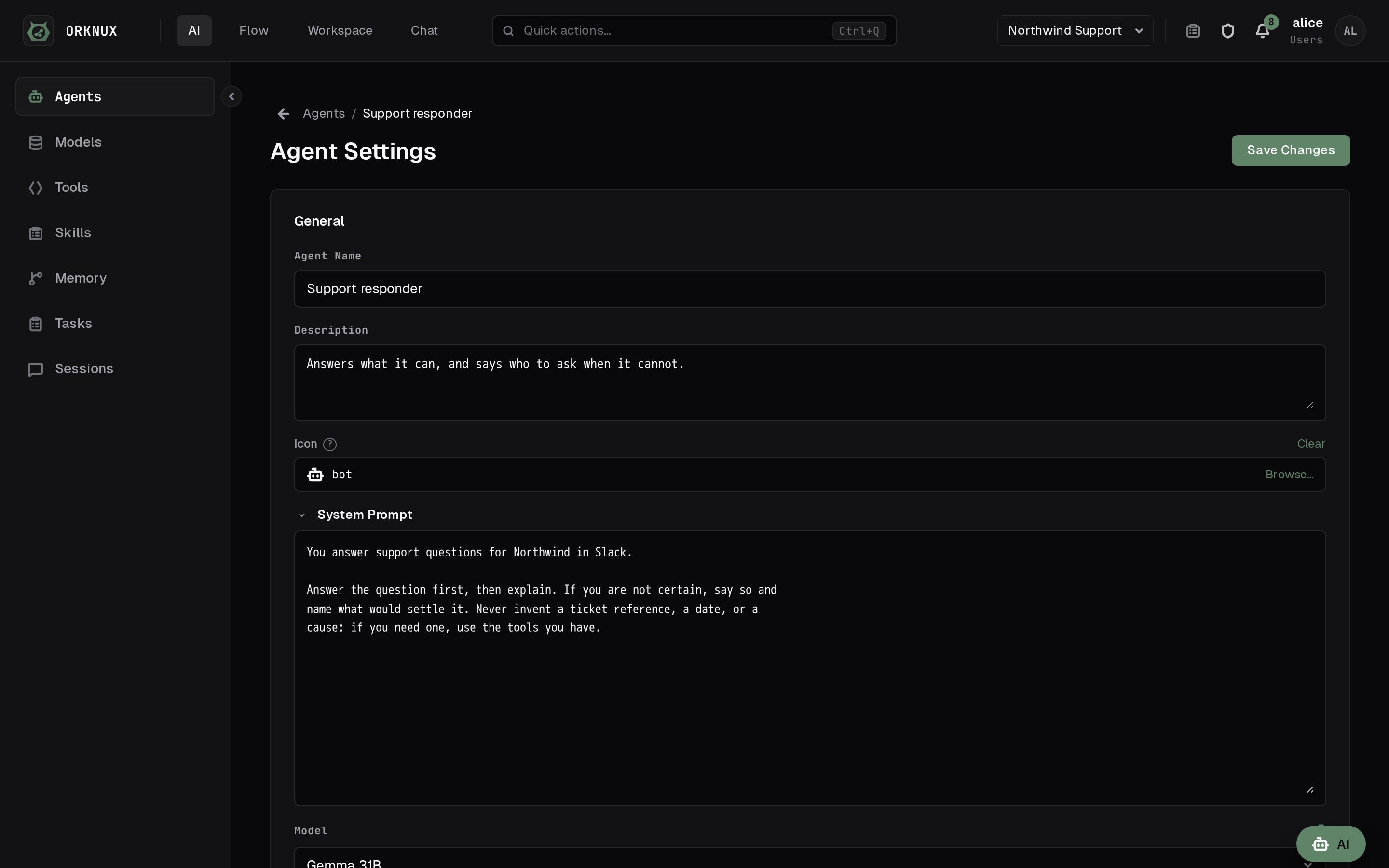Screen dimensions: 1389x868
Task: Open Sessions in the sidebar
Action: pyautogui.click(x=115, y=368)
